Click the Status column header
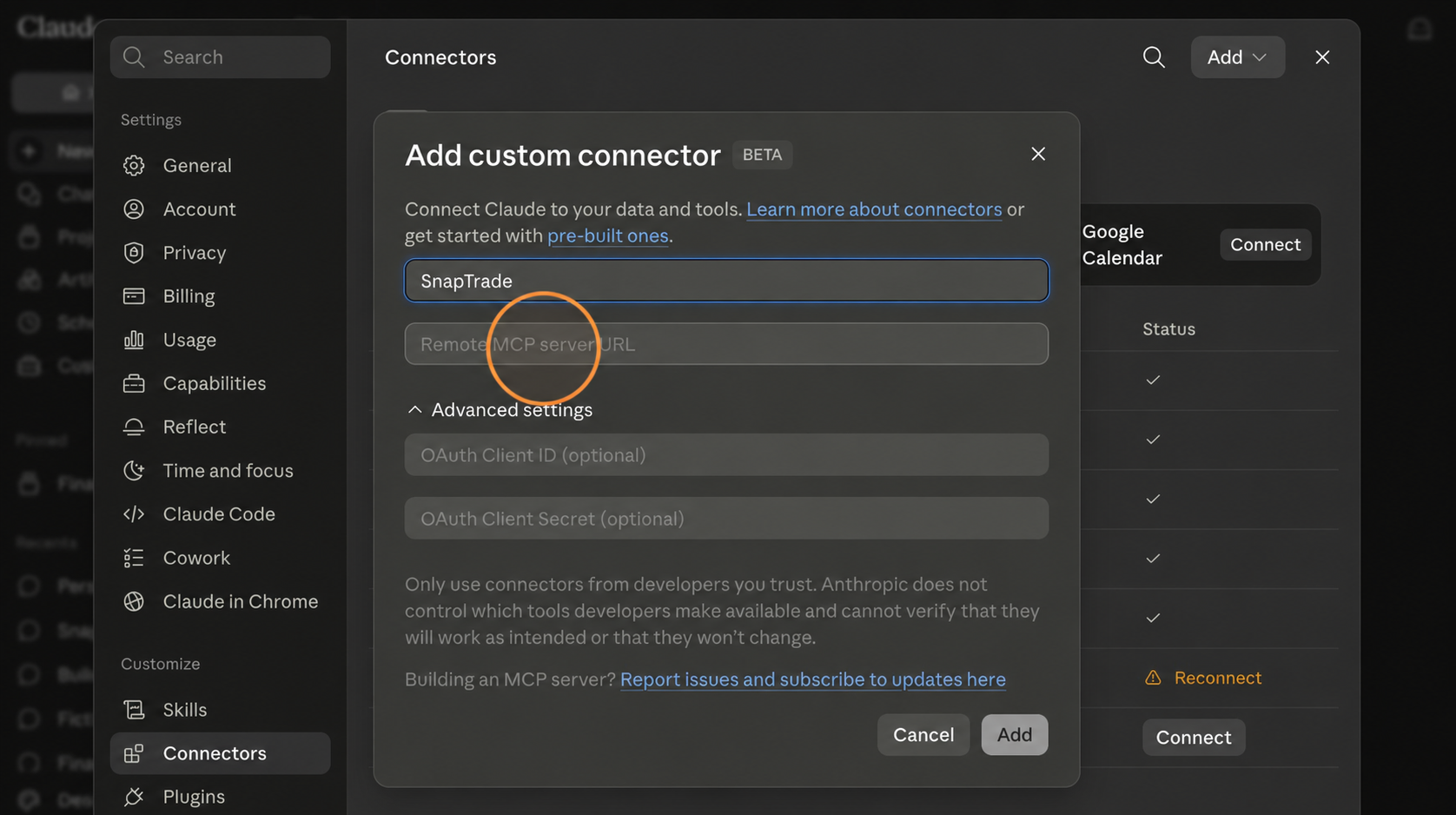Viewport: 1456px width, 815px height. click(x=1168, y=329)
